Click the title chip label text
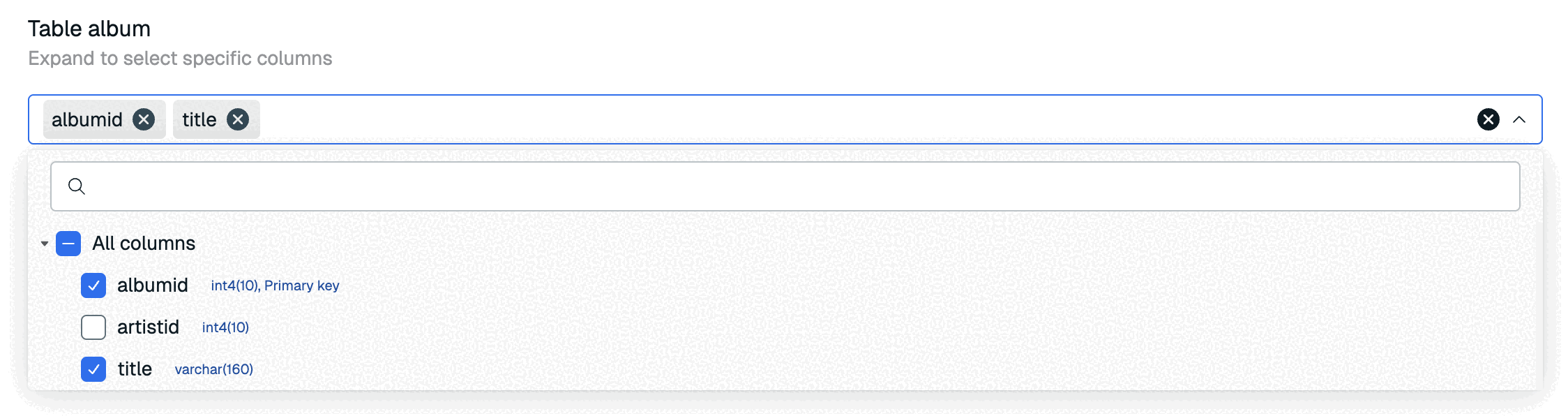 [199, 119]
